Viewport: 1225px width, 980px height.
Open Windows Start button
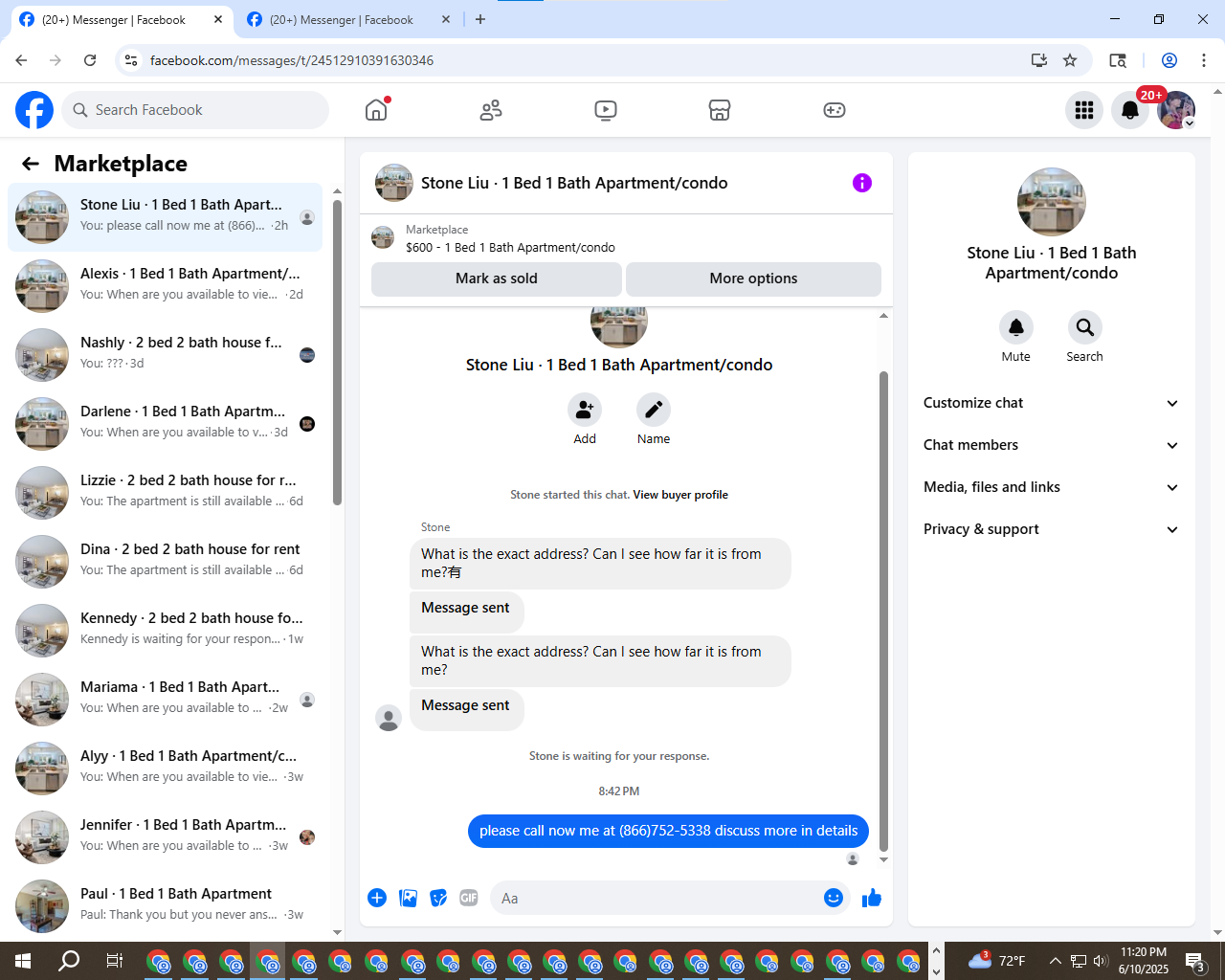[23, 961]
